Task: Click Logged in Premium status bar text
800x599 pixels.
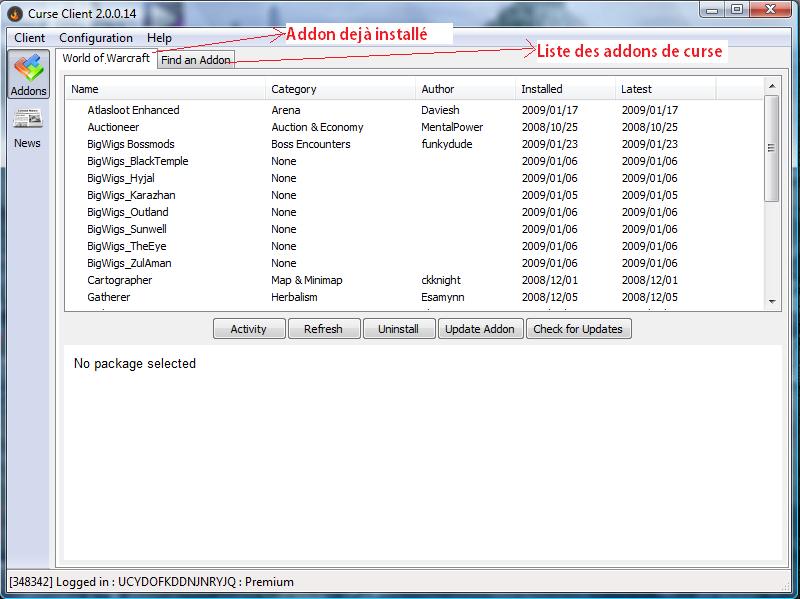Action: [152, 582]
